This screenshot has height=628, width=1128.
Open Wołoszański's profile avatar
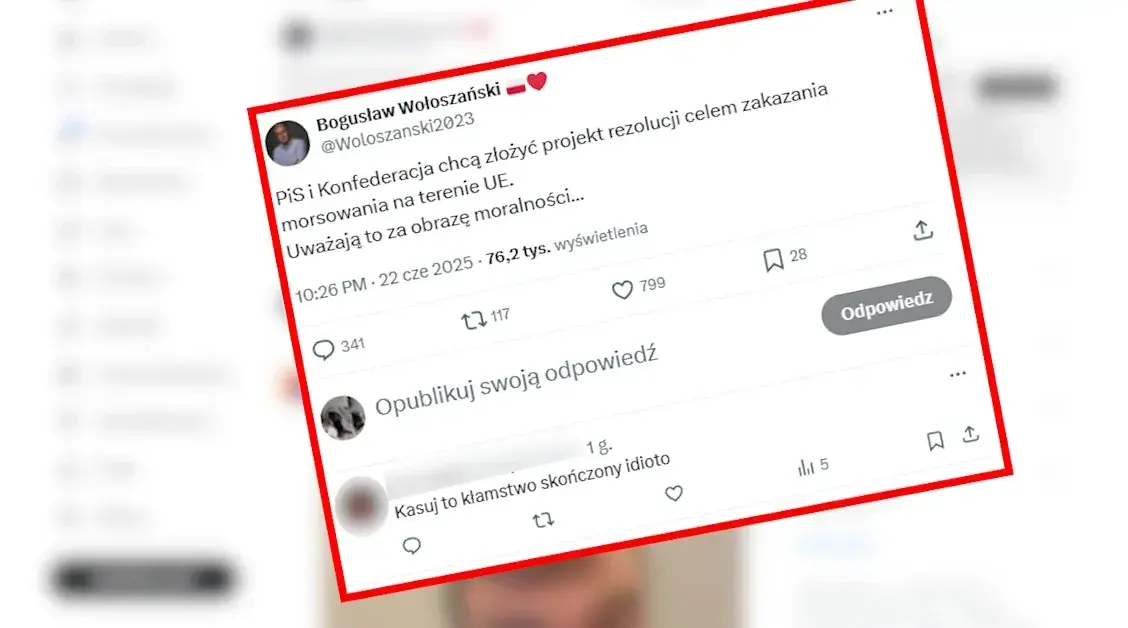pos(287,143)
